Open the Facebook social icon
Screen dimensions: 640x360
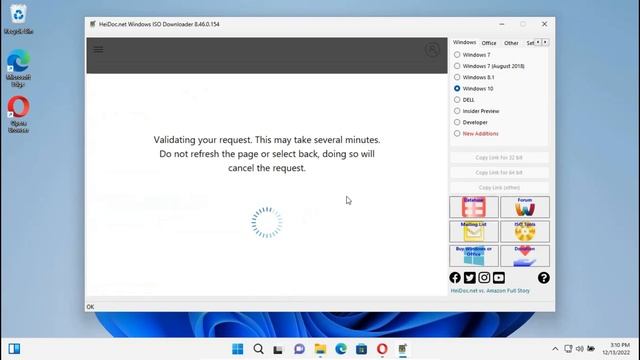tap(455, 278)
